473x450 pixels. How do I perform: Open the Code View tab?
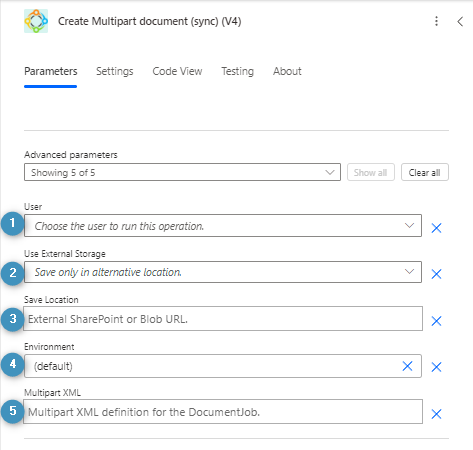pos(177,71)
